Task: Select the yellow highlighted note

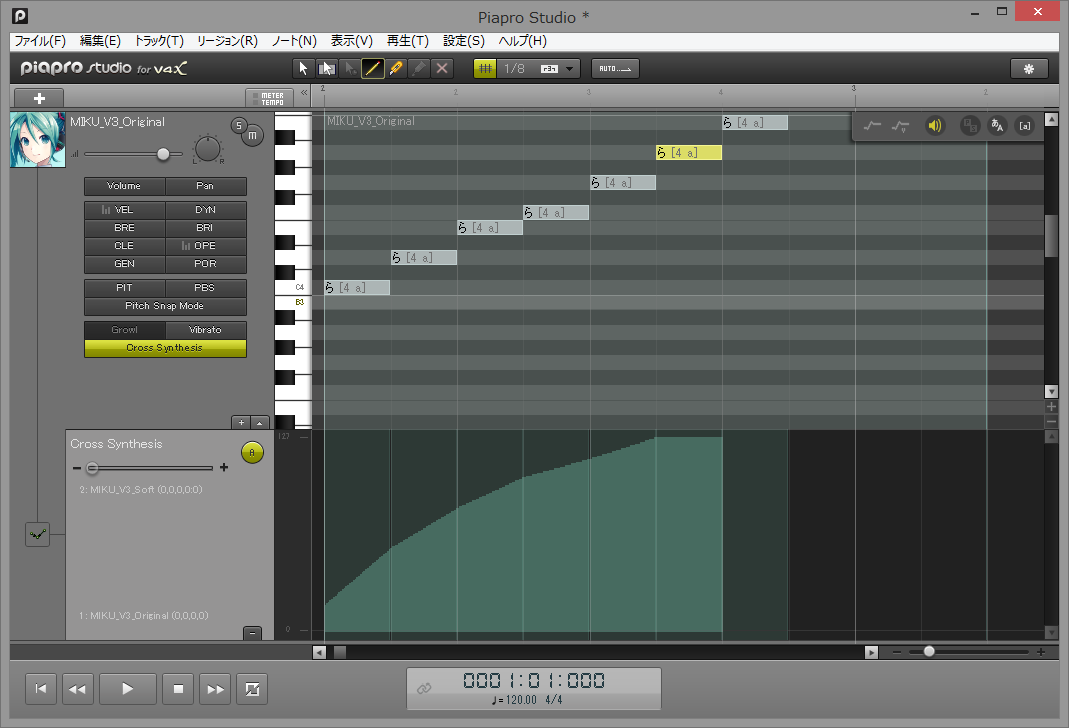Action: [x=689, y=153]
